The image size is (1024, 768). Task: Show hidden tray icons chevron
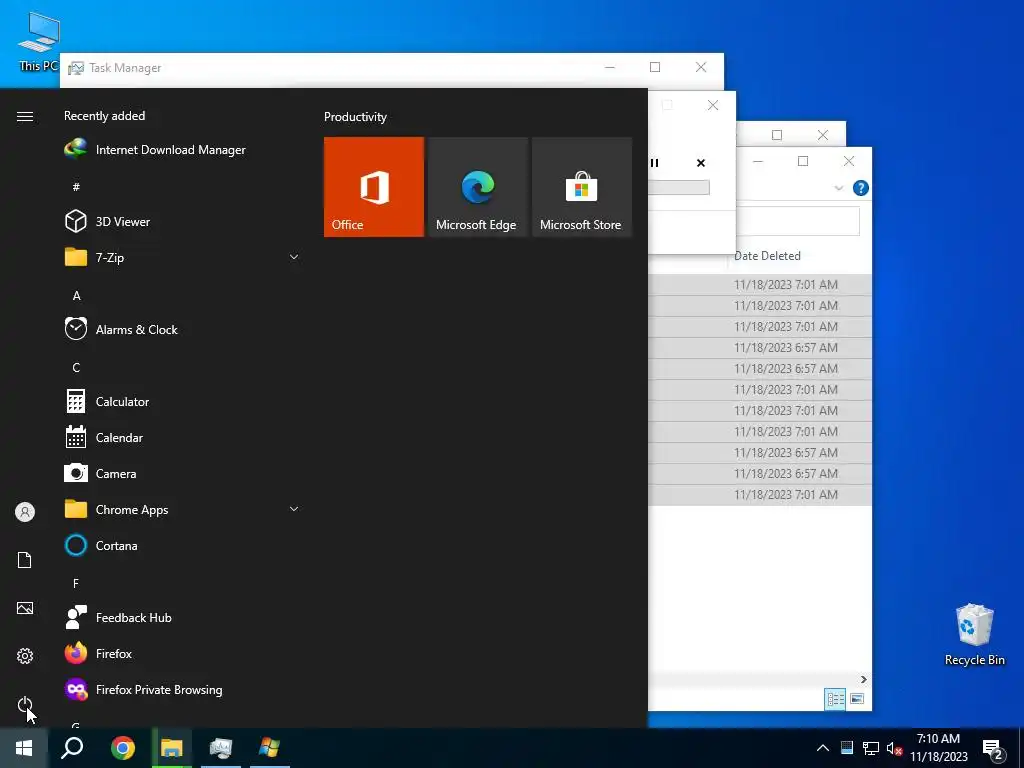tap(823, 748)
